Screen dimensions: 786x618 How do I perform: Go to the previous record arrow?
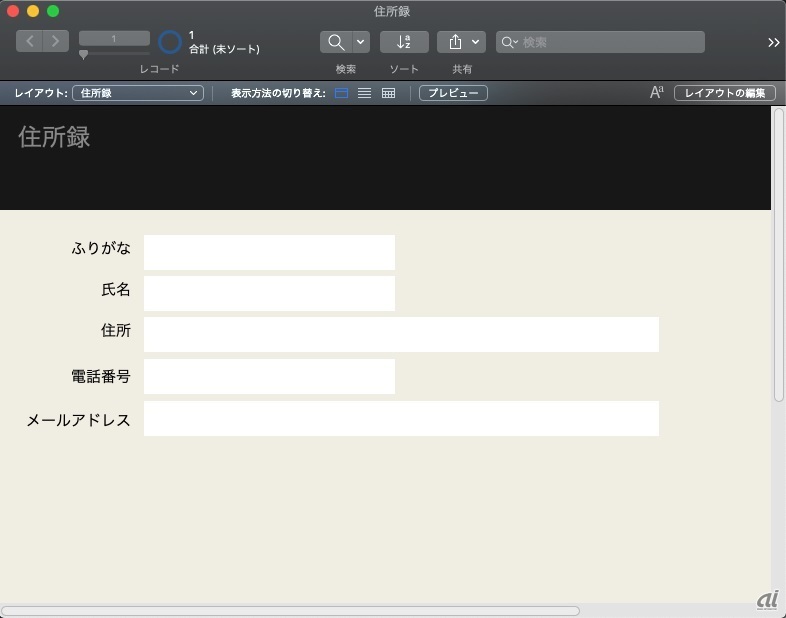[30, 41]
